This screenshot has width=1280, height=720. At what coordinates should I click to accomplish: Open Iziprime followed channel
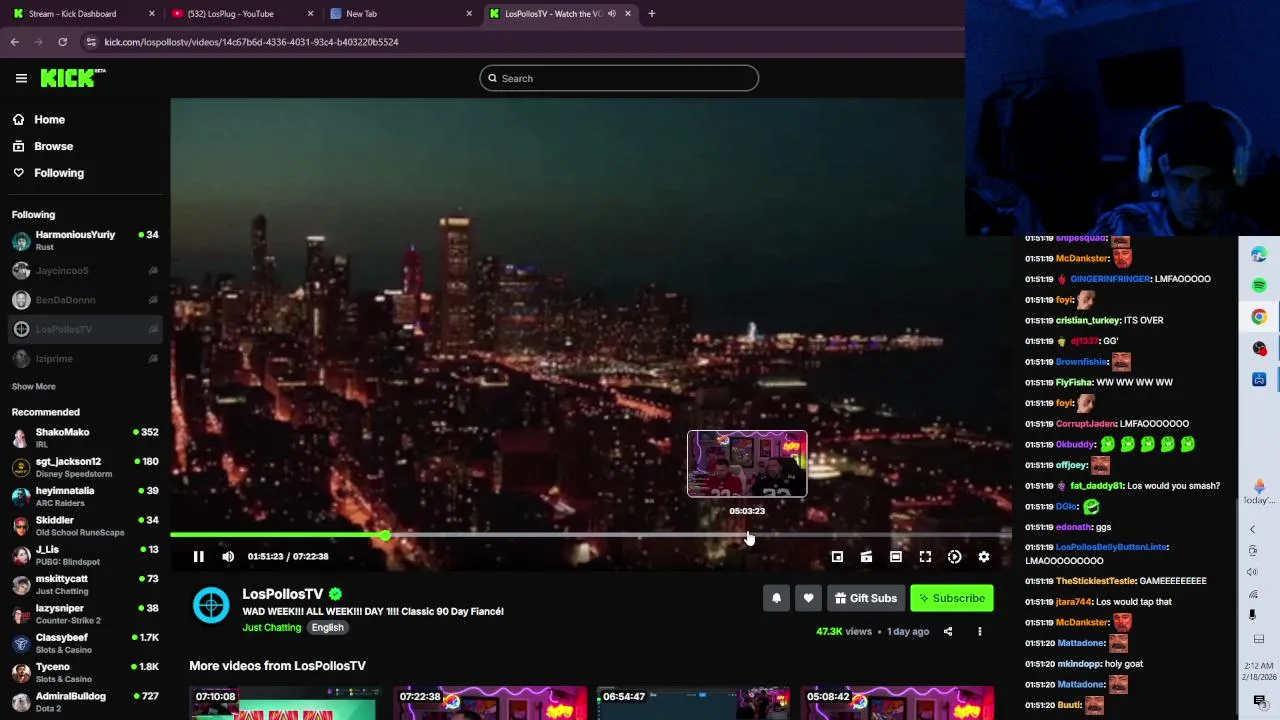coord(85,358)
